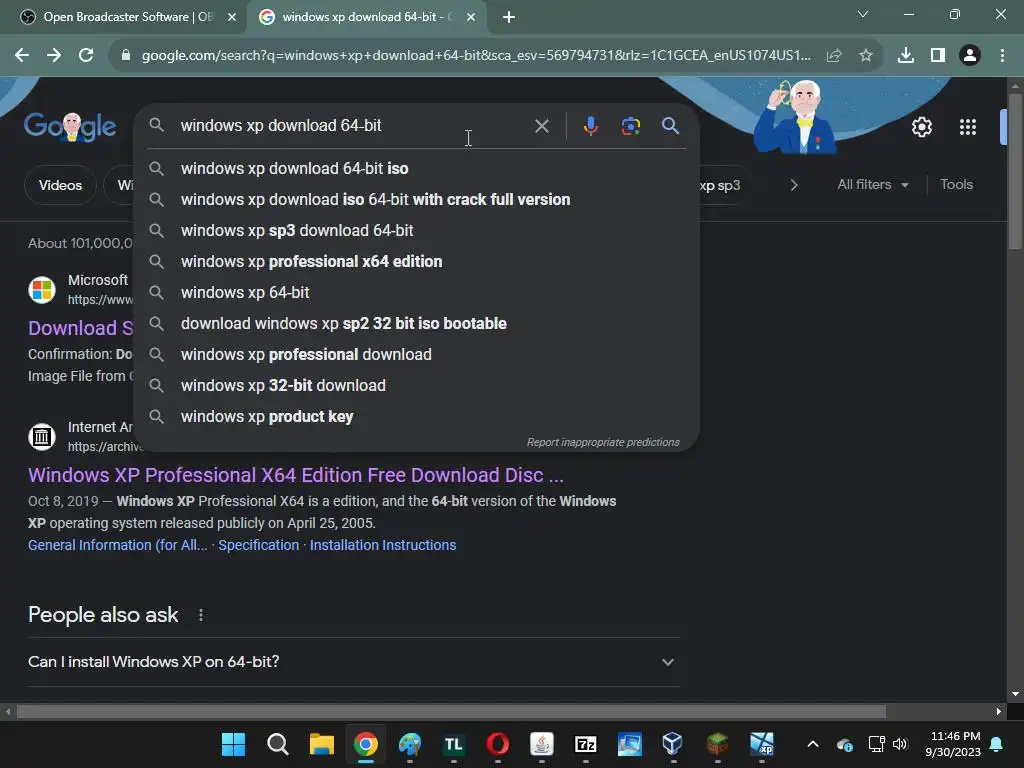This screenshot has height=768, width=1024.
Task: Open General Information sitelink
Action: [118, 545]
